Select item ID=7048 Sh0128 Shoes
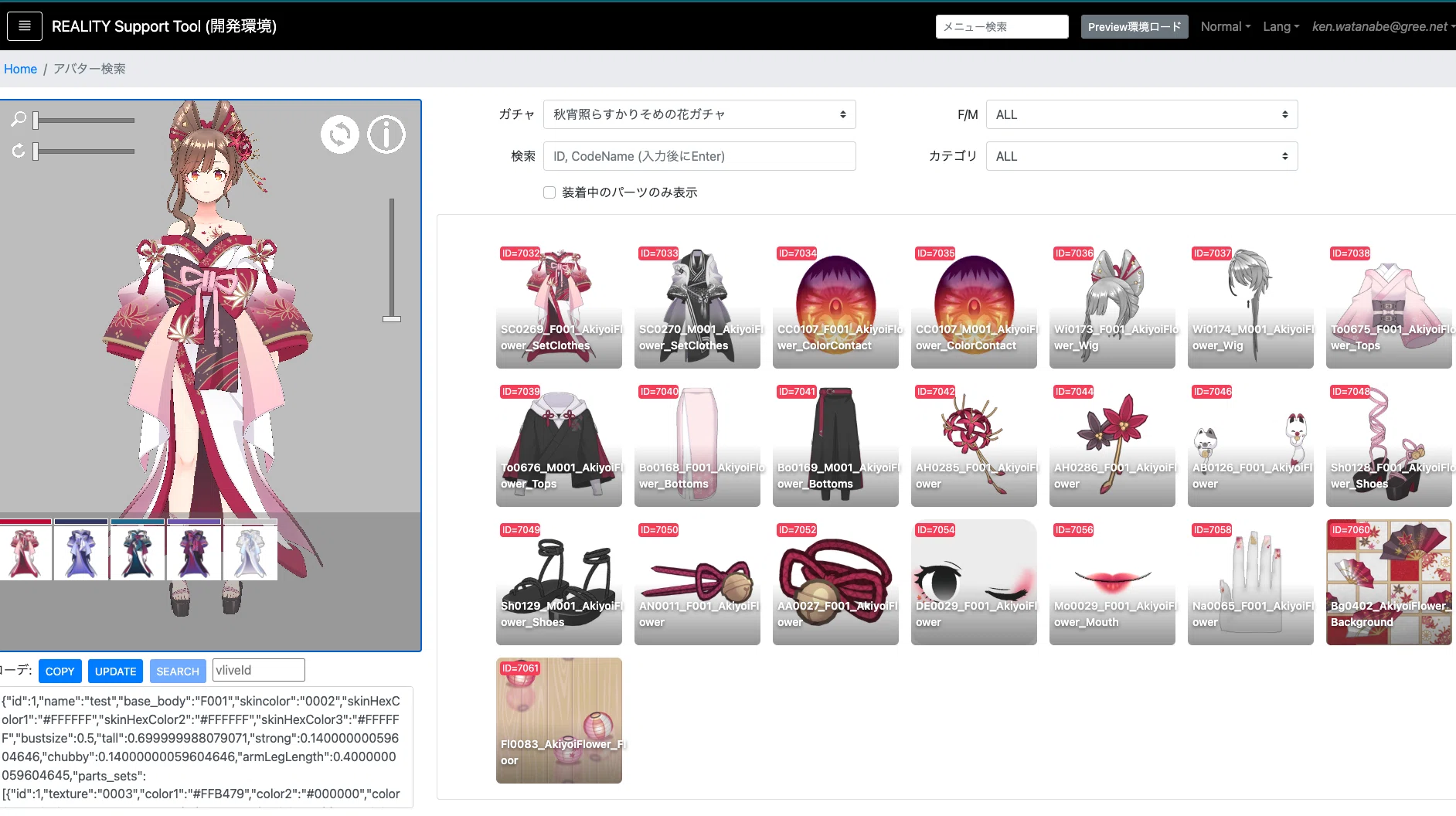The width and height of the screenshot is (1456, 816). (1389, 445)
